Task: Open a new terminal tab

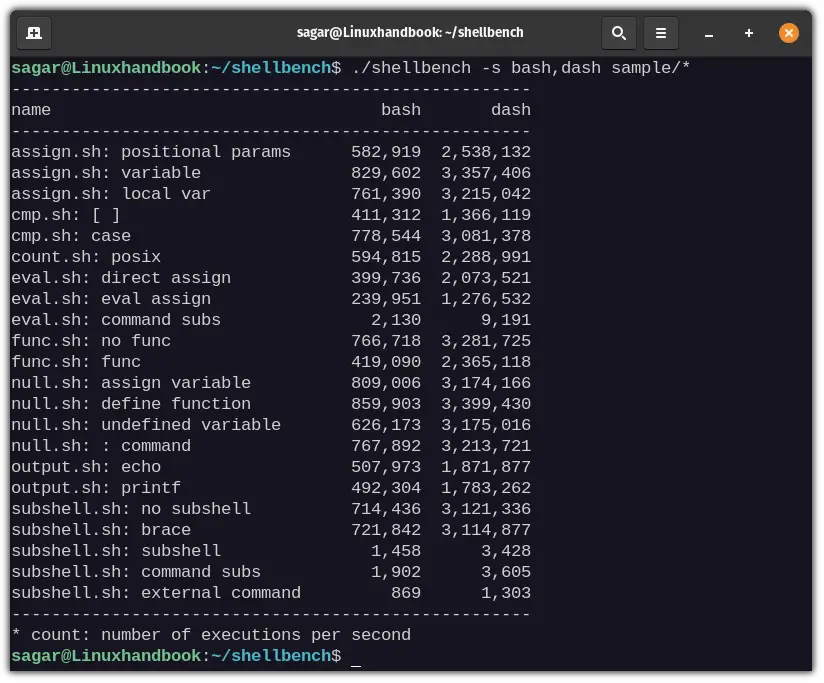Action: coord(33,32)
